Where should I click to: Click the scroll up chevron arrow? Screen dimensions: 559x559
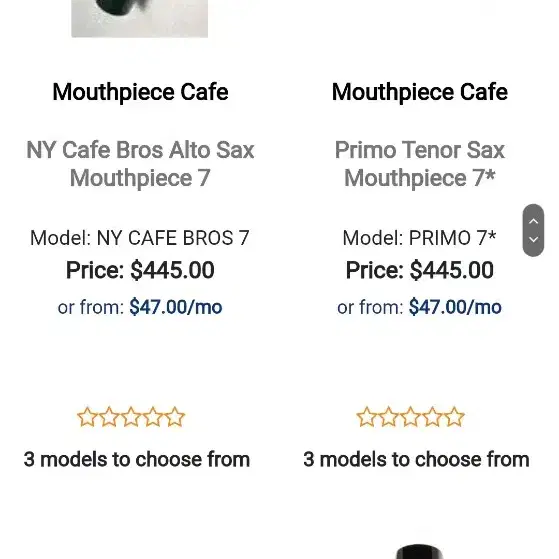533,221
